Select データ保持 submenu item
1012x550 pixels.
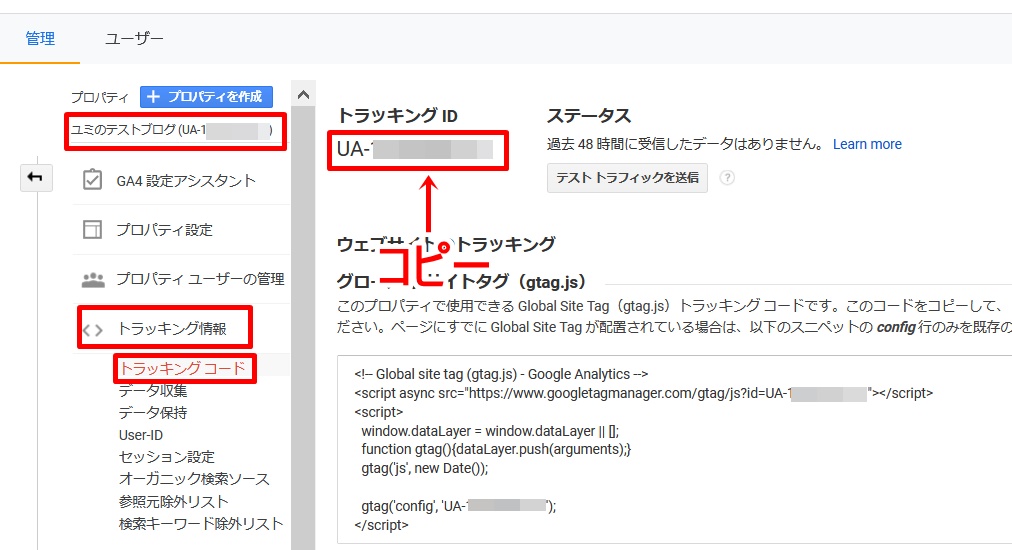(x=153, y=412)
